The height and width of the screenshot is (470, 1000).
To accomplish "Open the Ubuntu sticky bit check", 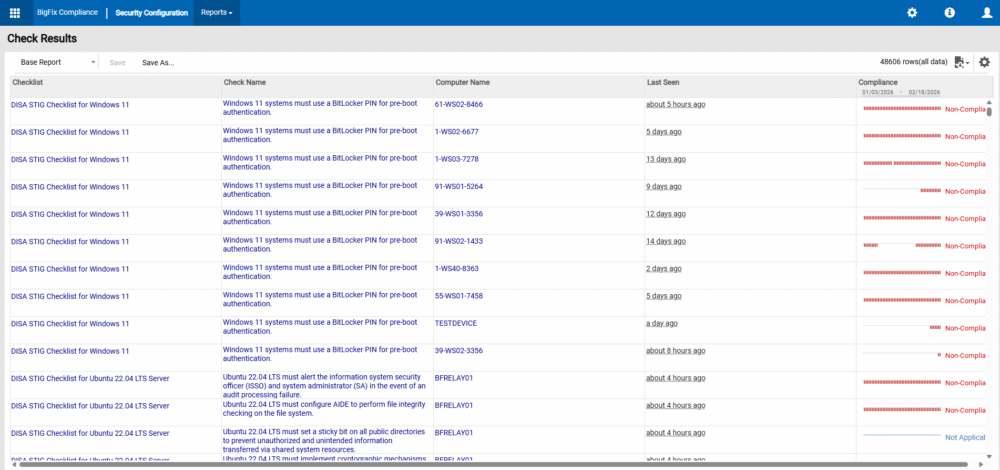I will pos(323,441).
